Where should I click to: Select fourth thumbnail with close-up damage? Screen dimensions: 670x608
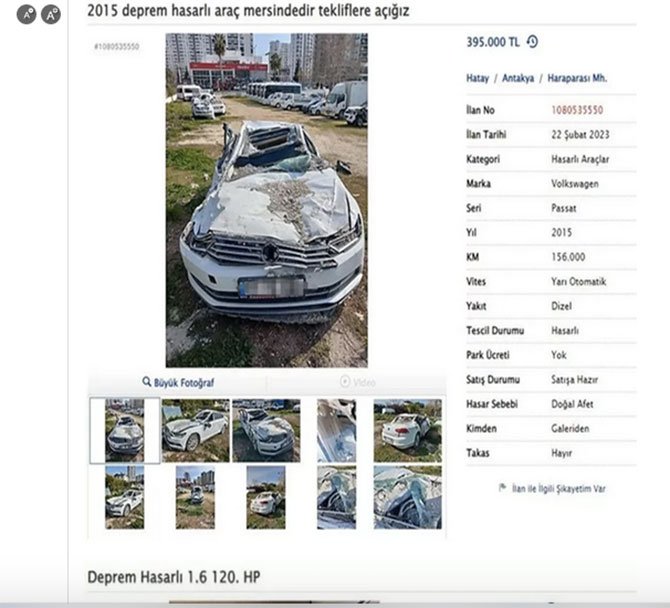click(x=336, y=430)
